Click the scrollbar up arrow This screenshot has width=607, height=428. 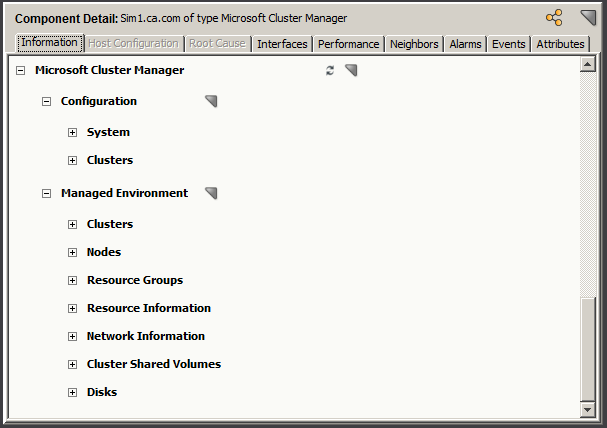tap(588, 64)
